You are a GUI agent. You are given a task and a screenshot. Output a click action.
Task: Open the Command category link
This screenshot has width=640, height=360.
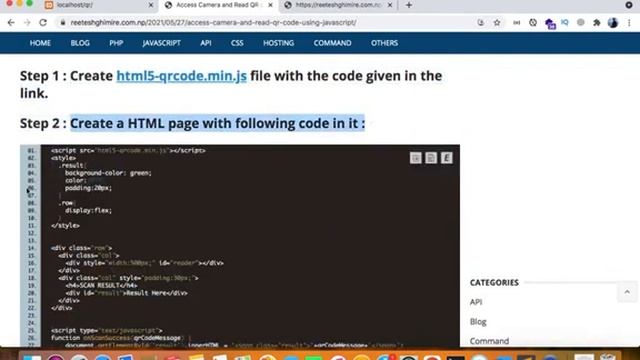point(489,341)
